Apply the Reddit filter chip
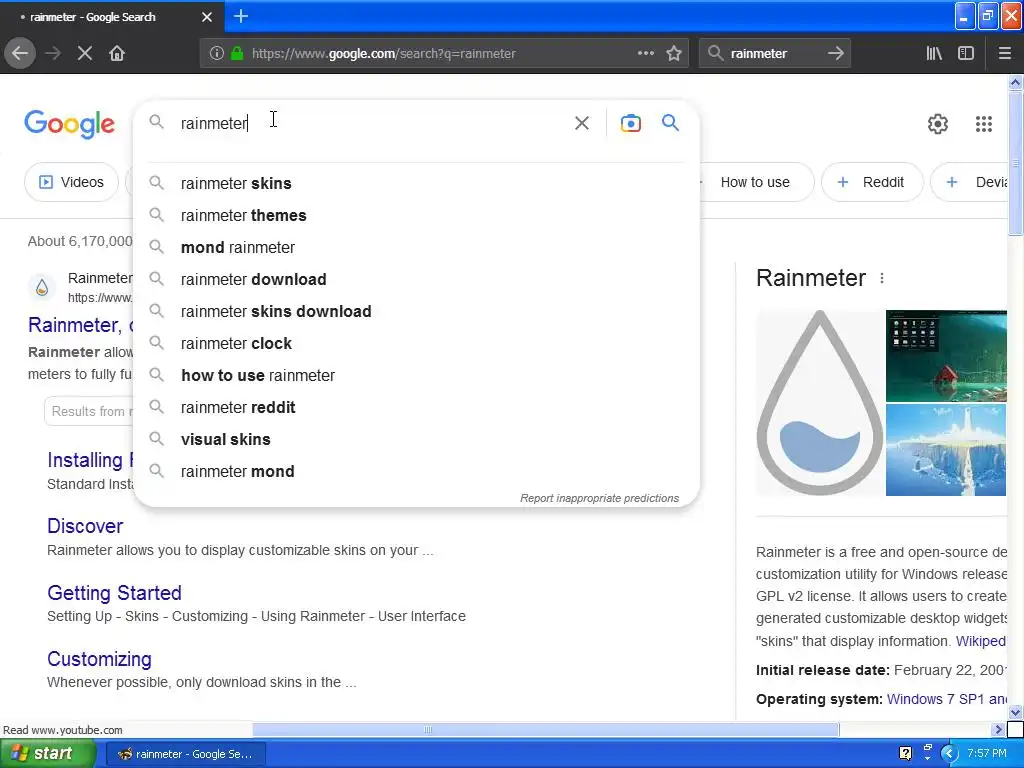1024x768 pixels. coord(872,182)
